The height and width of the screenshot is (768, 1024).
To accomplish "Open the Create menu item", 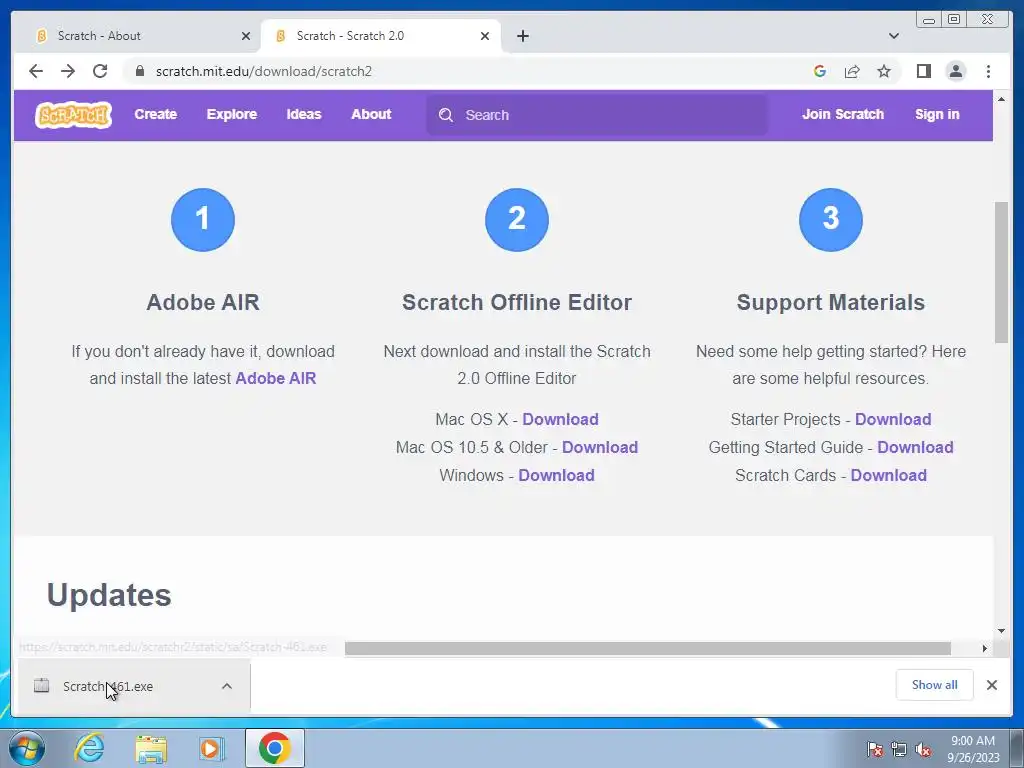I will (155, 114).
